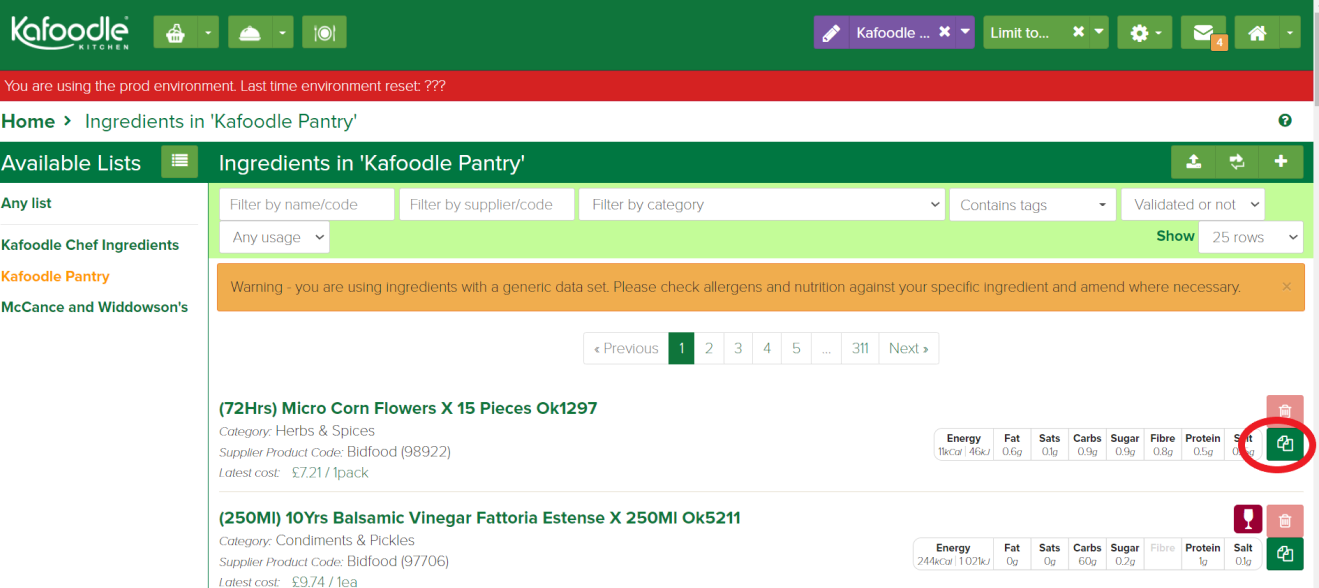
Task: Click the supplier code 'Bidfood (98922)'
Action: tap(399, 452)
